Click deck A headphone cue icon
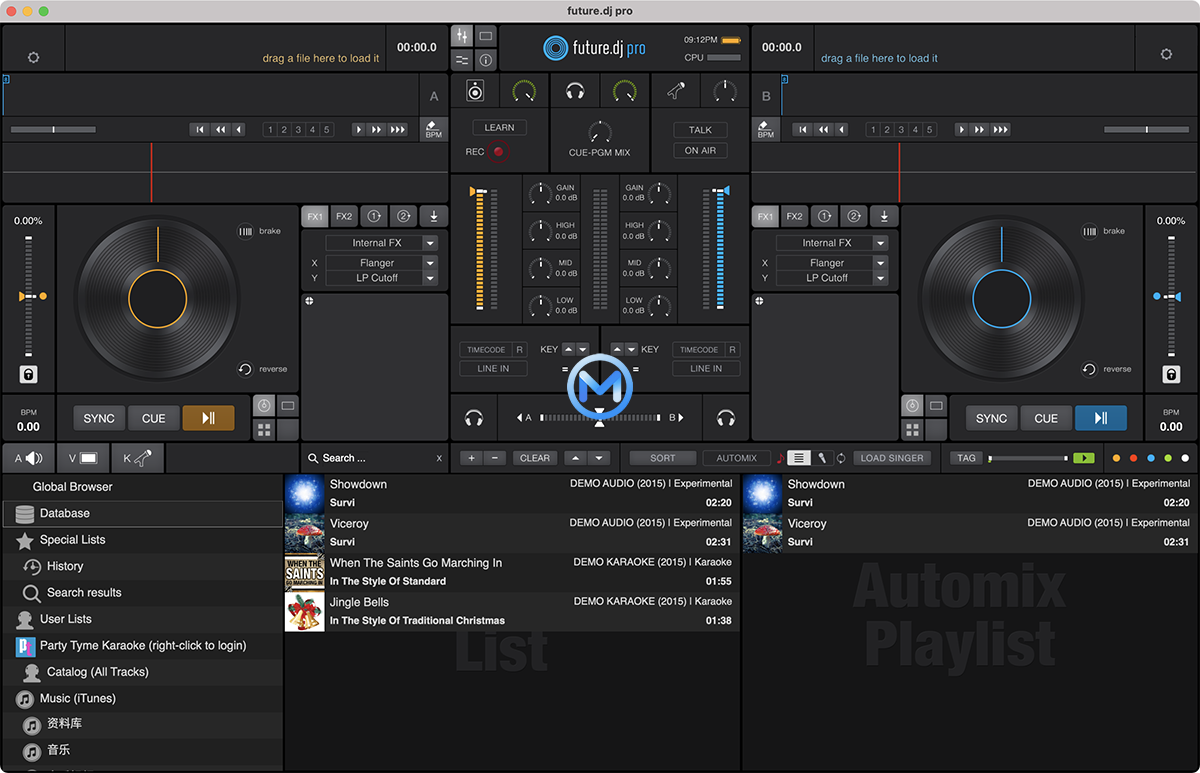Image resolution: width=1200 pixels, height=773 pixels. [x=474, y=418]
